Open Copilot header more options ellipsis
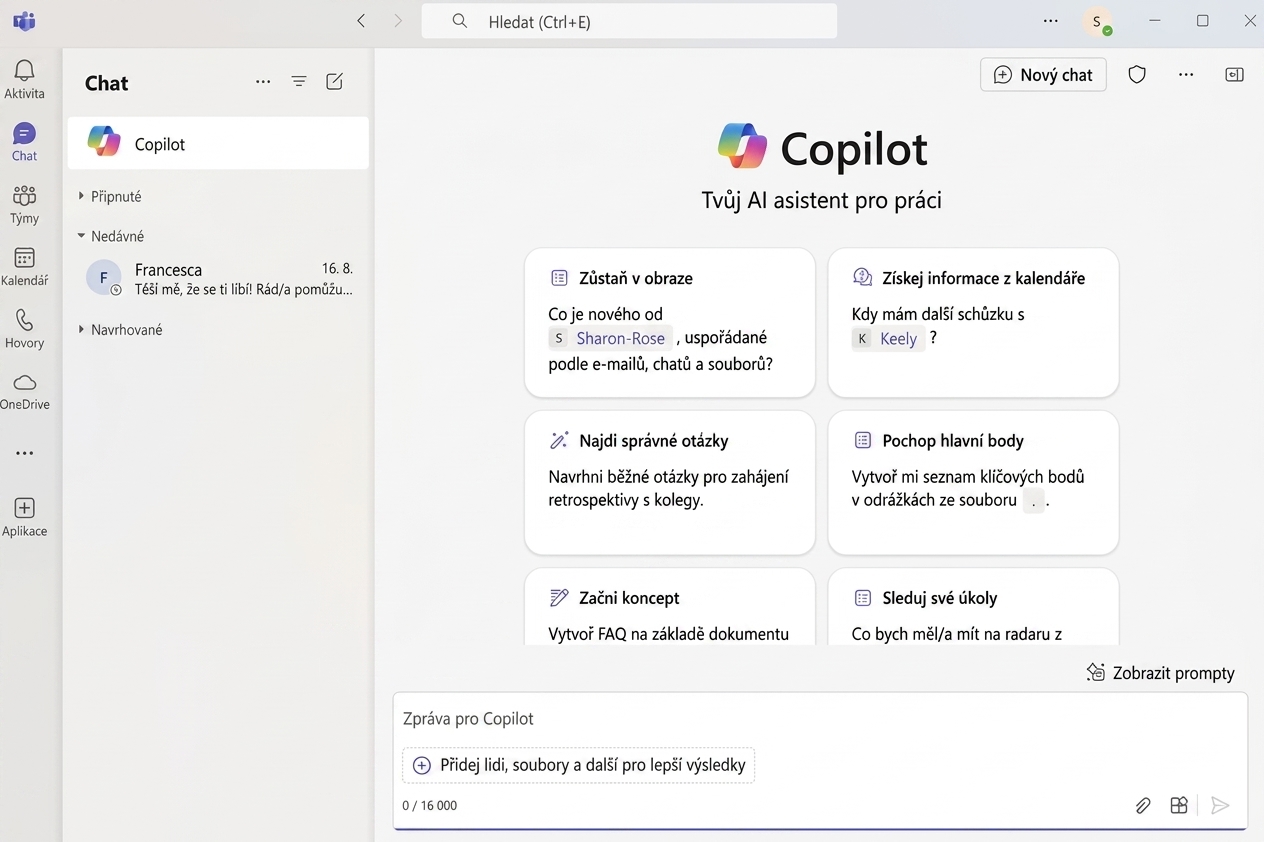 click(1186, 74)
